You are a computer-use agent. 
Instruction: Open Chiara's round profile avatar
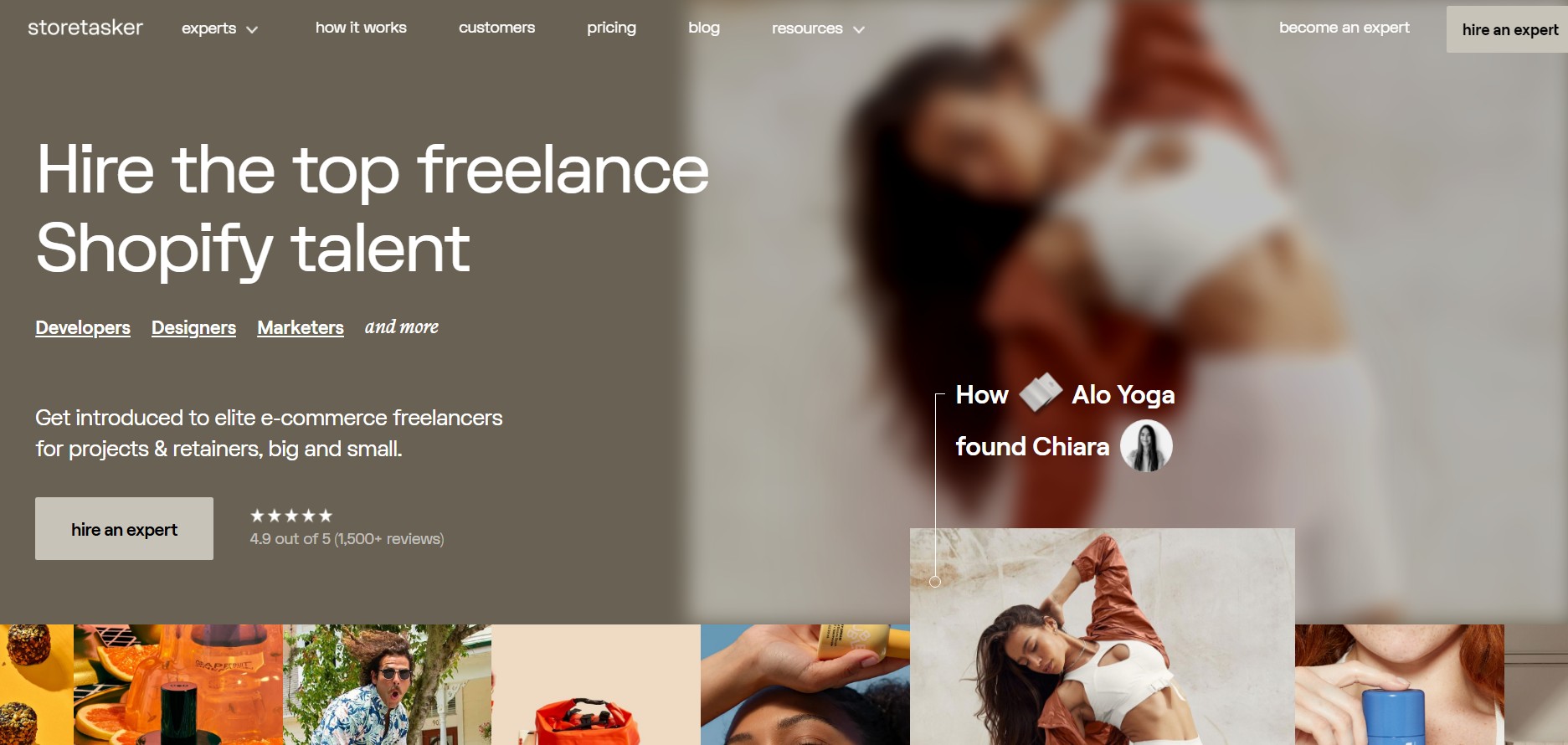pyautogui.click(x=1146, y=446)
